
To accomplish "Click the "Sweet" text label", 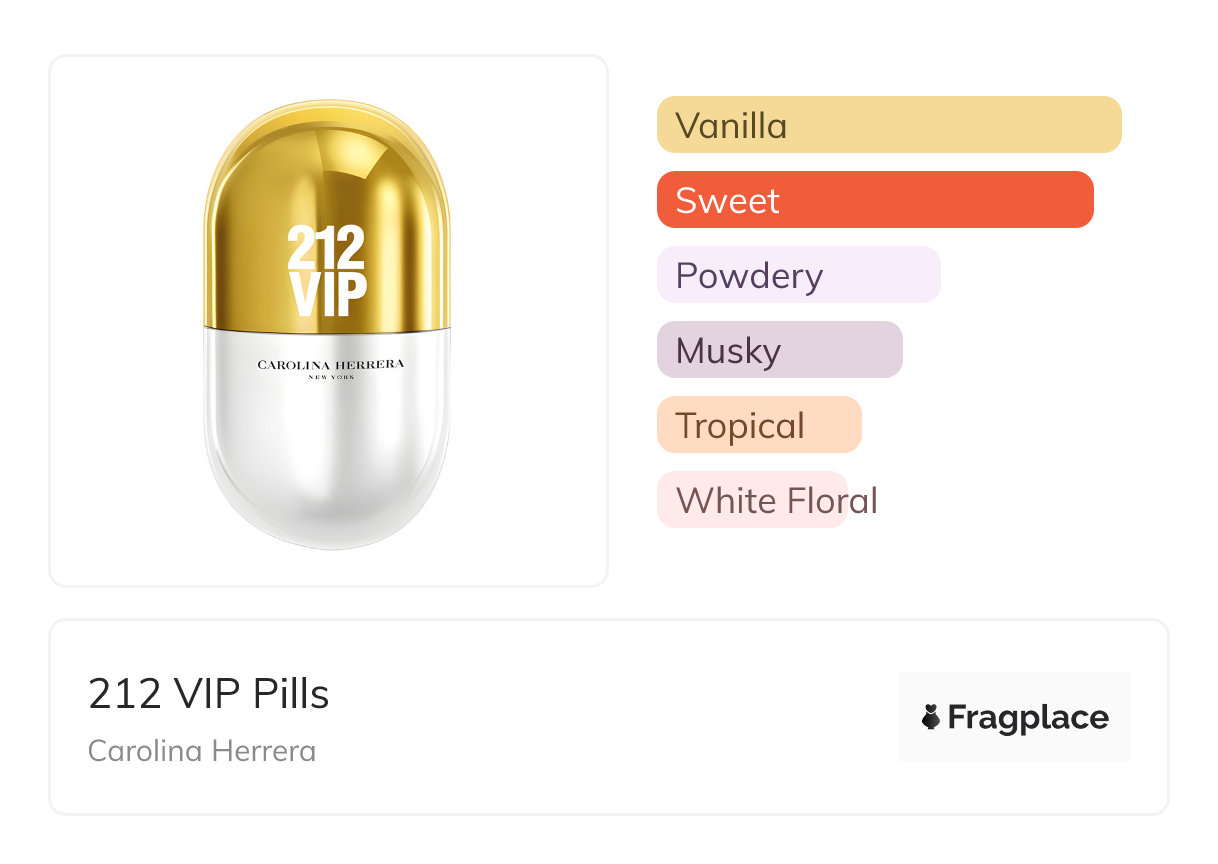I will (x=727, y=201).
